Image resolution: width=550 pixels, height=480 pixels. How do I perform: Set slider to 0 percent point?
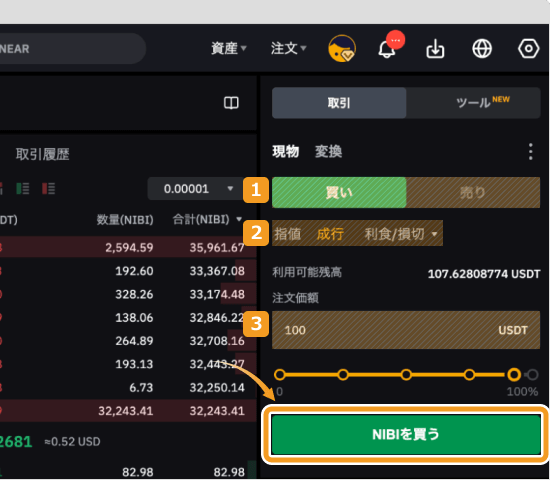[x=280, y=375]
